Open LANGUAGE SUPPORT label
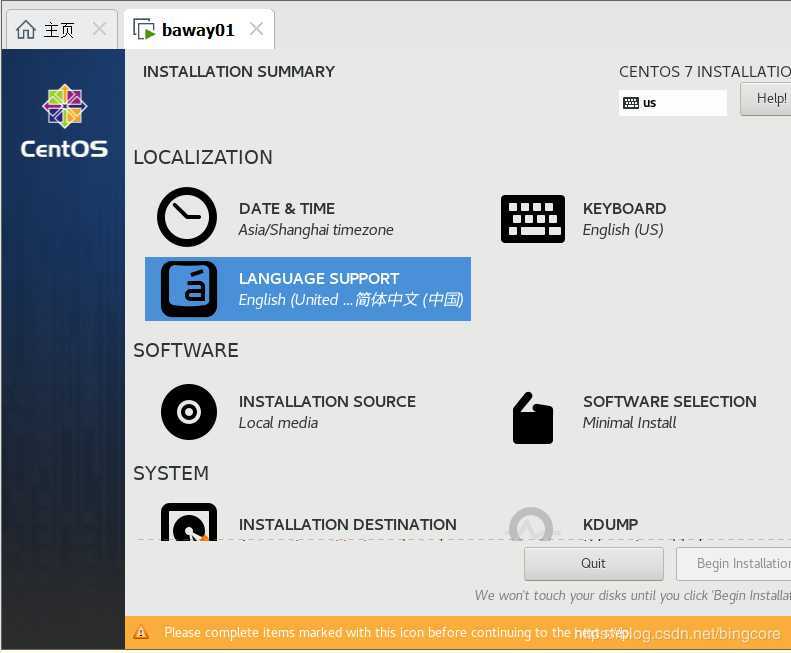This screenshot has height=653, width=791. [x=319, y=279]
